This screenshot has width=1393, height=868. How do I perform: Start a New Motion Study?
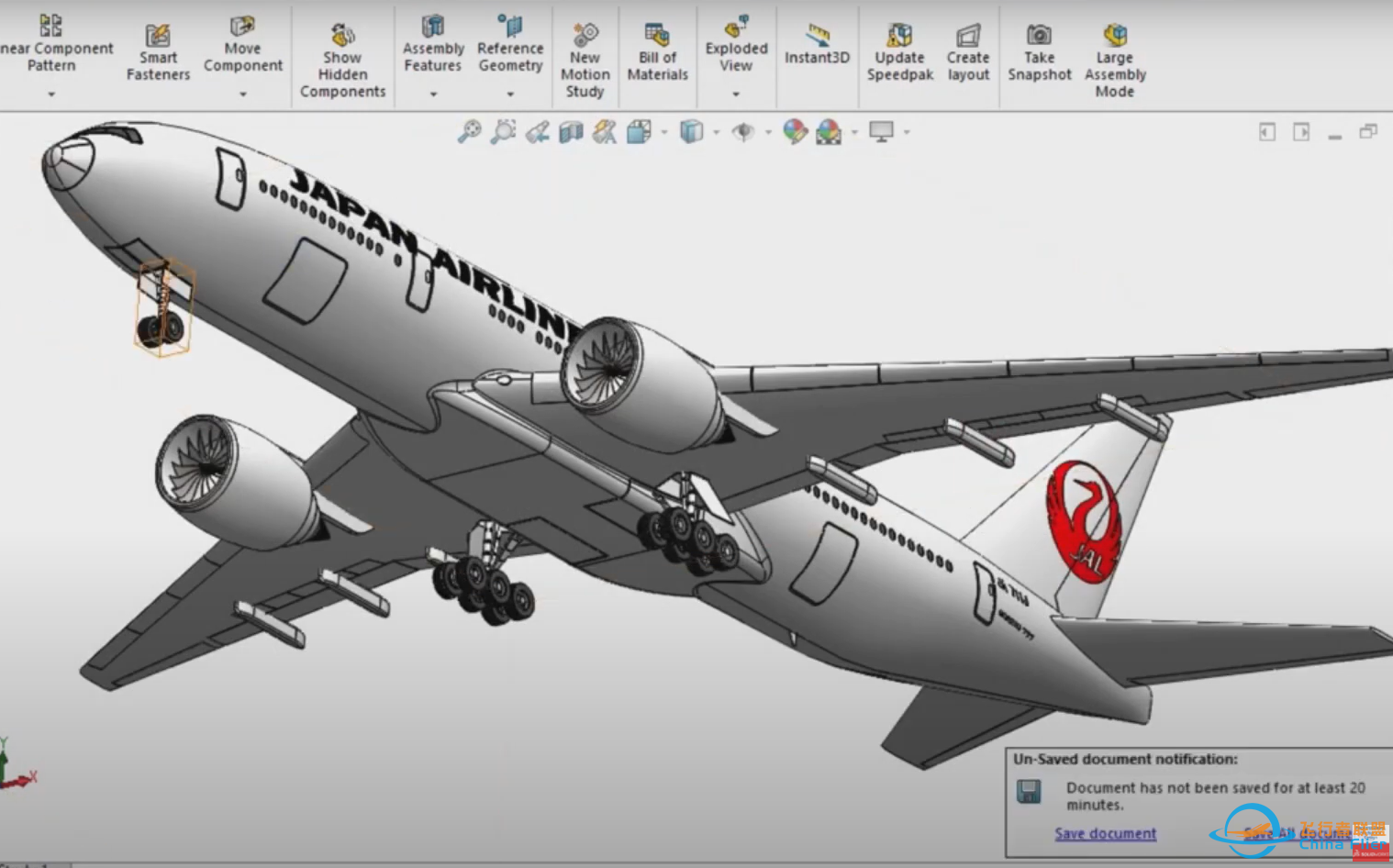[585, 61]
